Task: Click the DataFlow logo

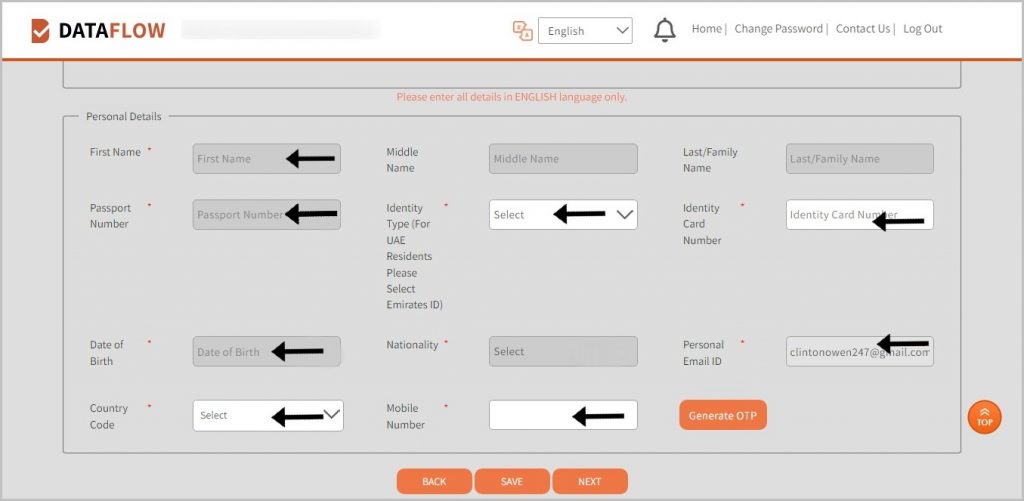Action: 98,31
